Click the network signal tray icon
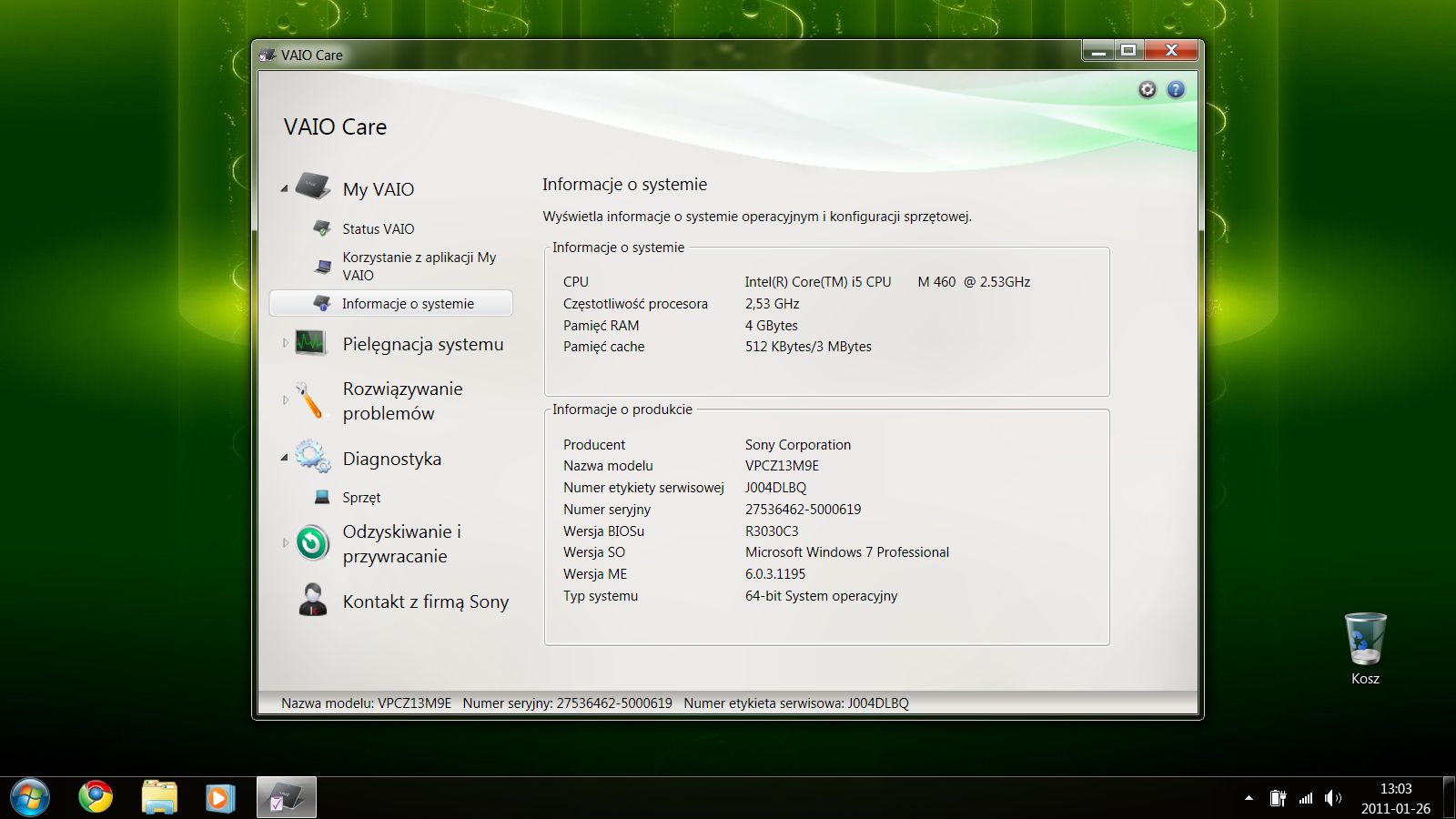Screen dimensions: 1456x819 tap(1306, 798)
